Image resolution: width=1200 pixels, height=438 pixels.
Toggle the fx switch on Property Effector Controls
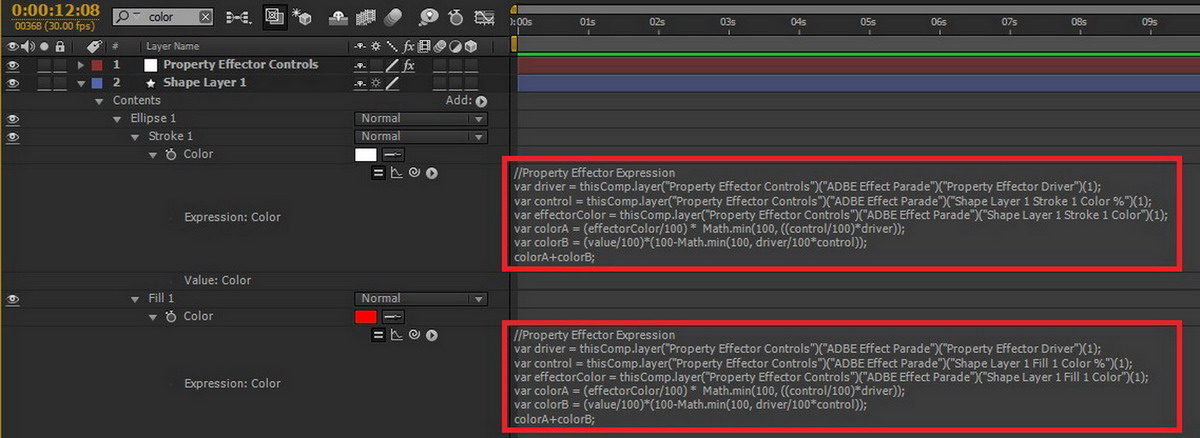click(409, 65)
